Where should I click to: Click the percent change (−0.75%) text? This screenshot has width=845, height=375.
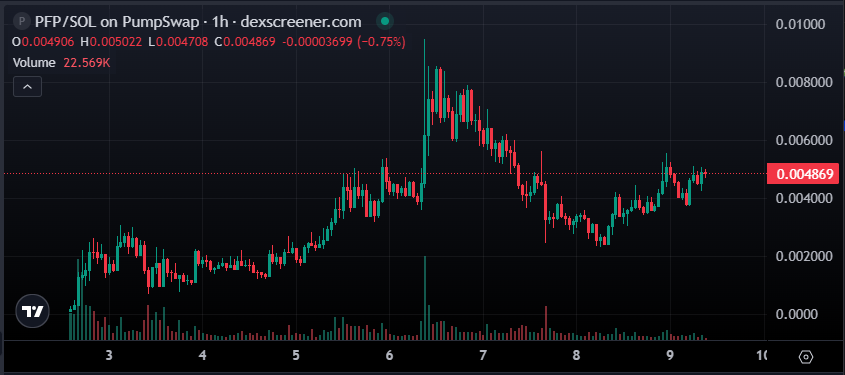coord(382,42)
